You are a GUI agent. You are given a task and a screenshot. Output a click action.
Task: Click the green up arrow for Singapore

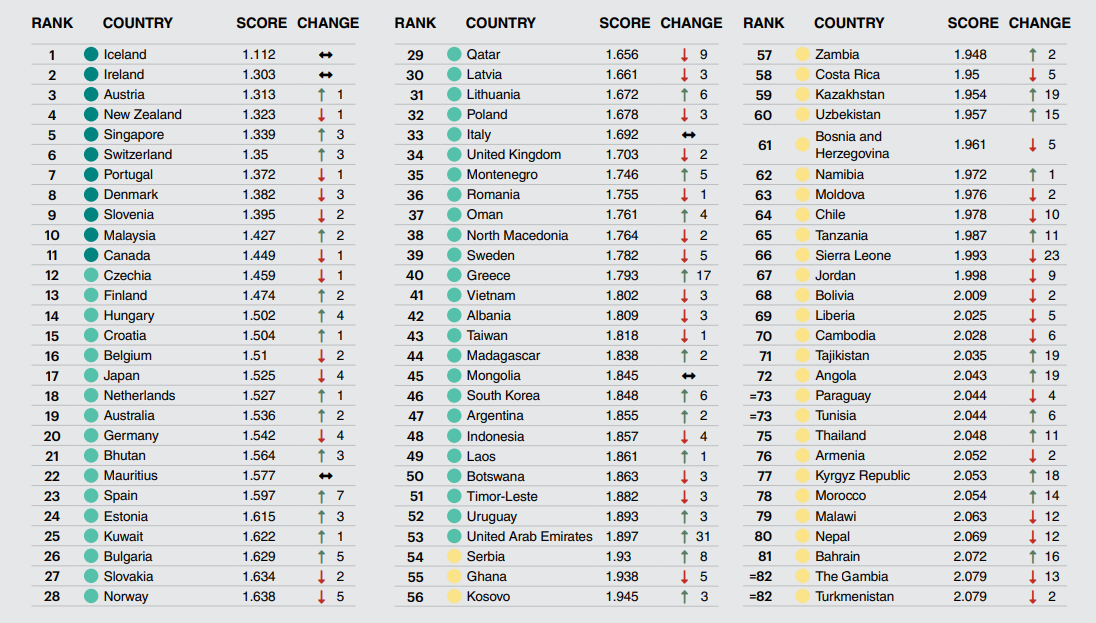pos(322,134)
